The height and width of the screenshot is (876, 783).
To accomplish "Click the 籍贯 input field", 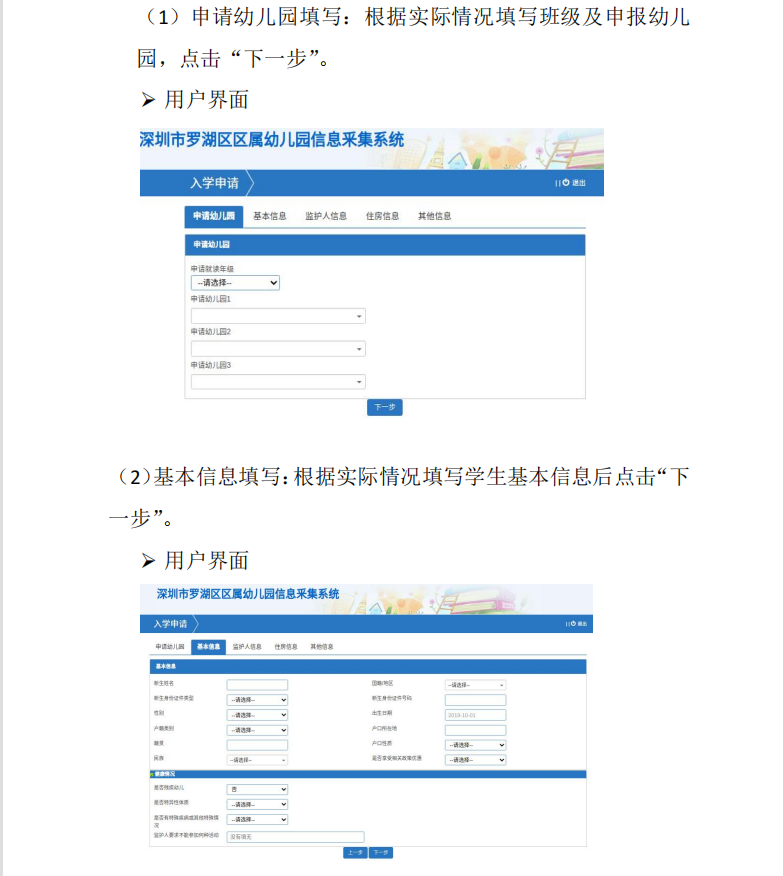I will 257,745.
